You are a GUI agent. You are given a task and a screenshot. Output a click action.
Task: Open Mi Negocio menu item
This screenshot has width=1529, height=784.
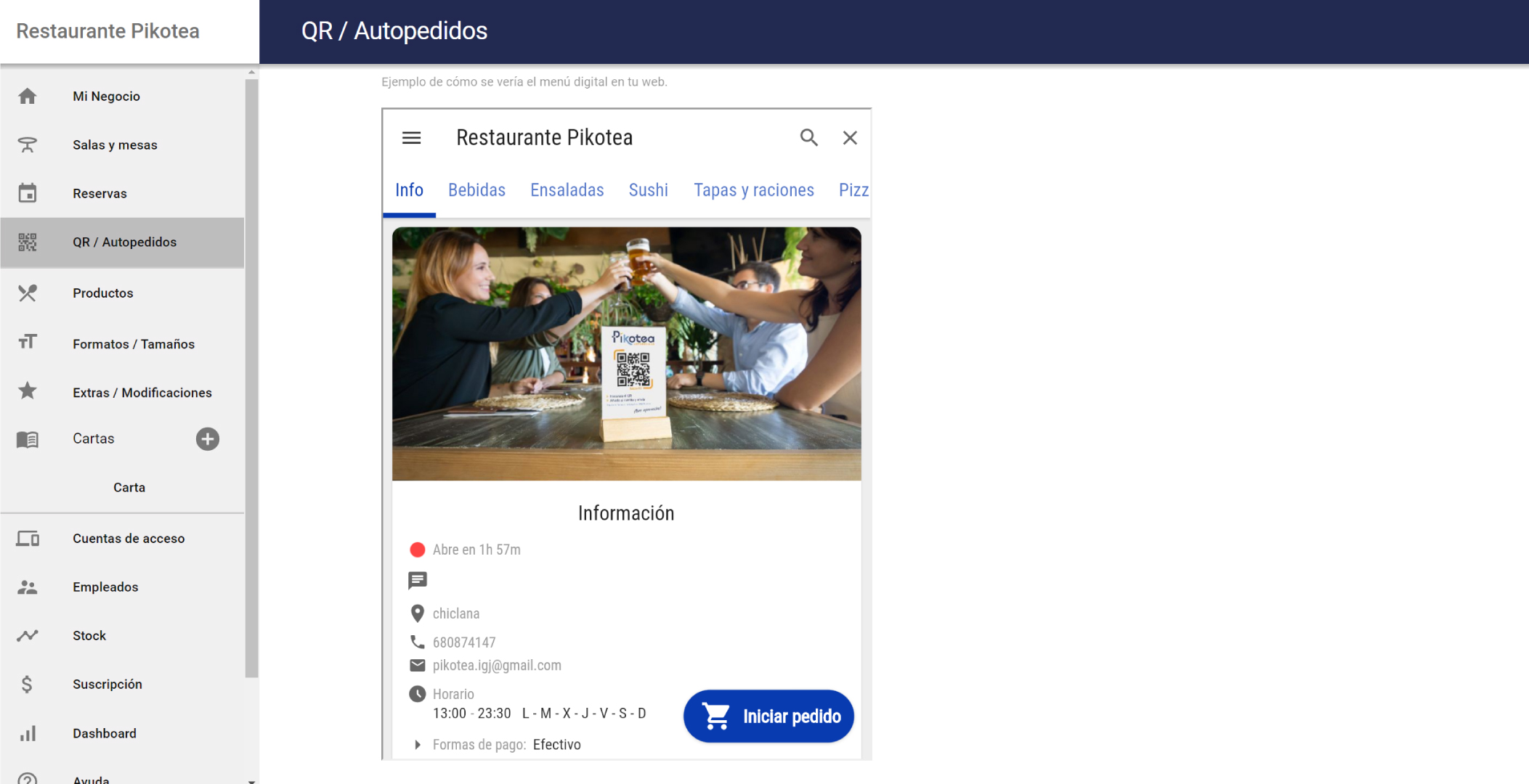[122, 96]
